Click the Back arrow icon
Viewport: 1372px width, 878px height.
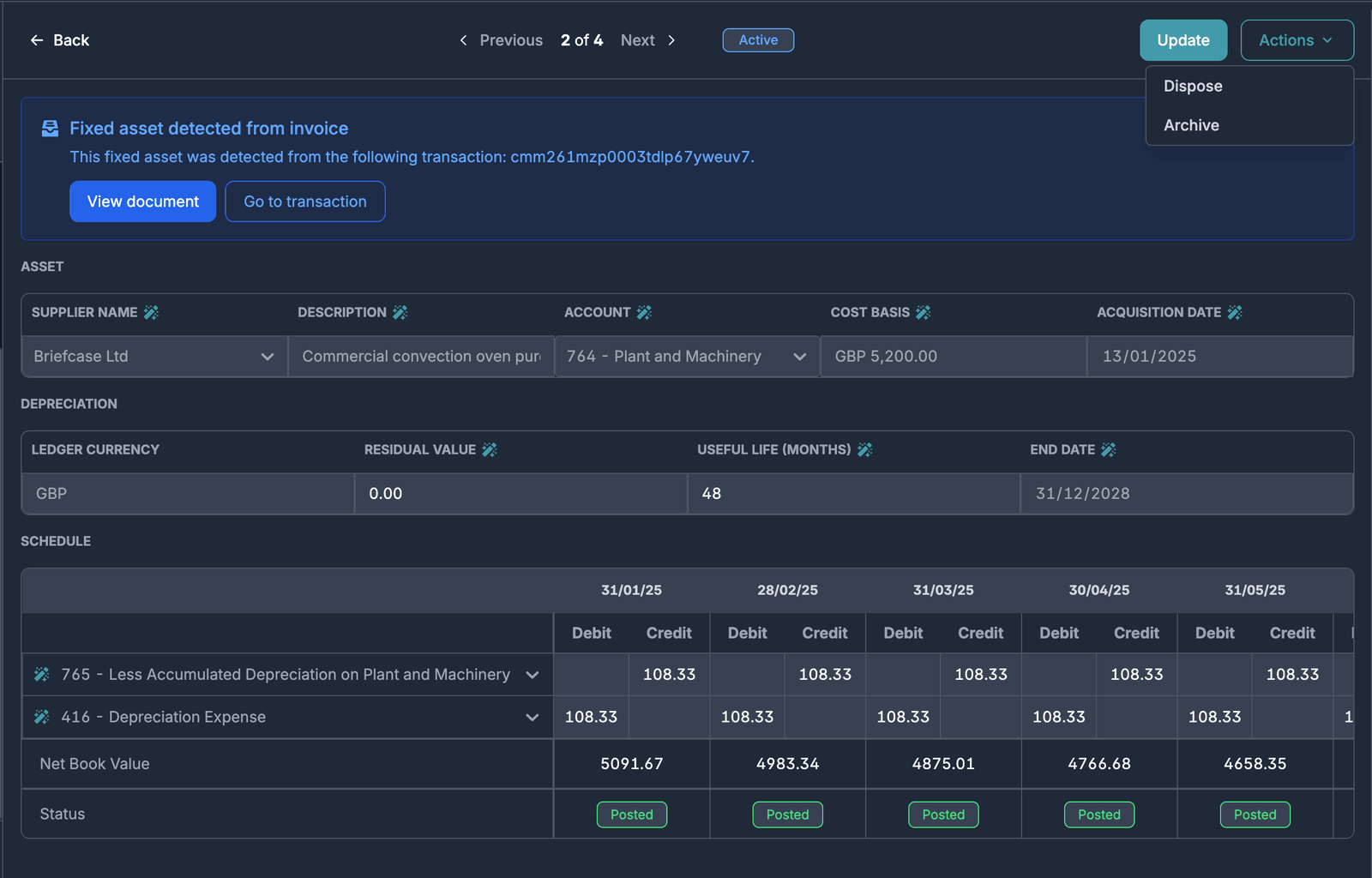[37, 40]
